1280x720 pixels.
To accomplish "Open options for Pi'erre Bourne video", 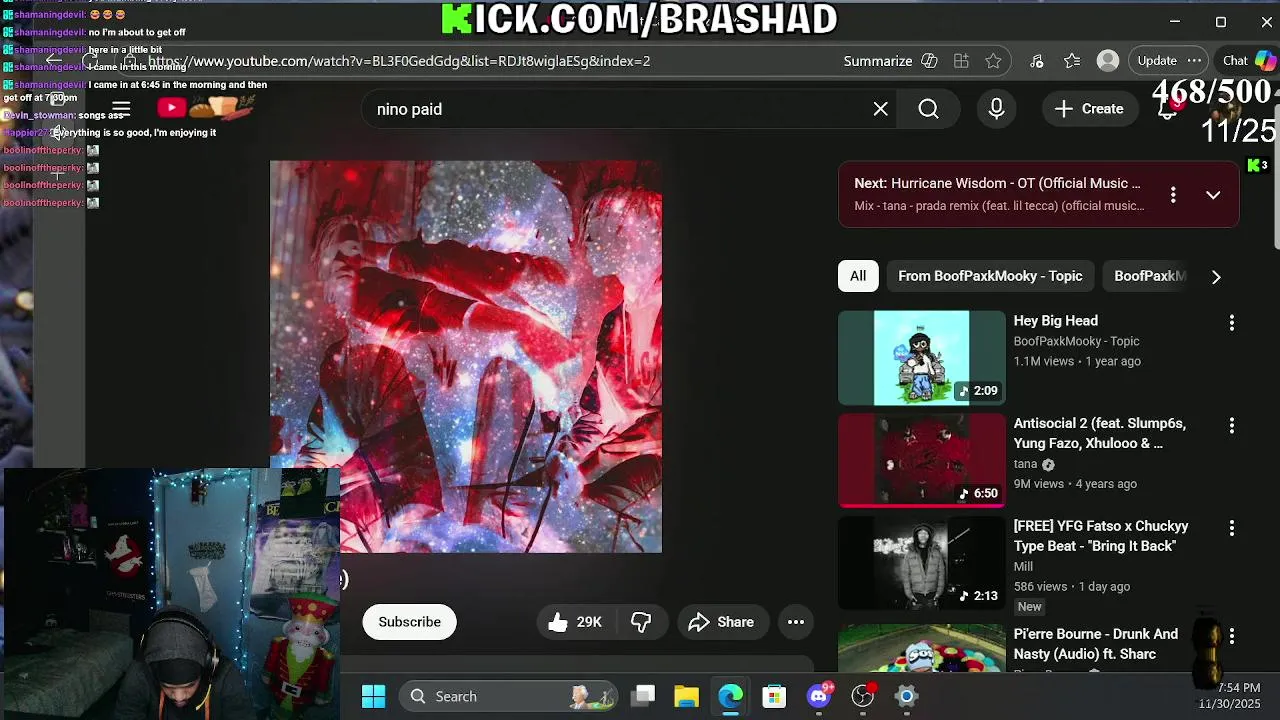I will point(1232,636).
